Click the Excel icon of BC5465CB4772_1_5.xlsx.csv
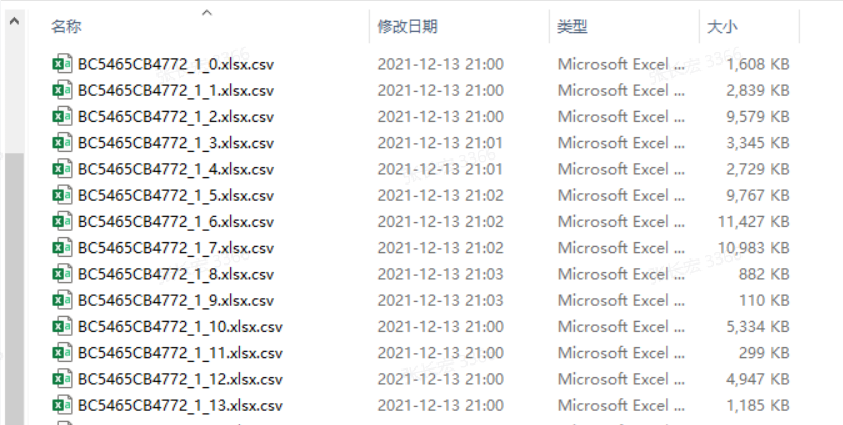The width and height of the screenshot is (843, 425). tap(62, 195)
